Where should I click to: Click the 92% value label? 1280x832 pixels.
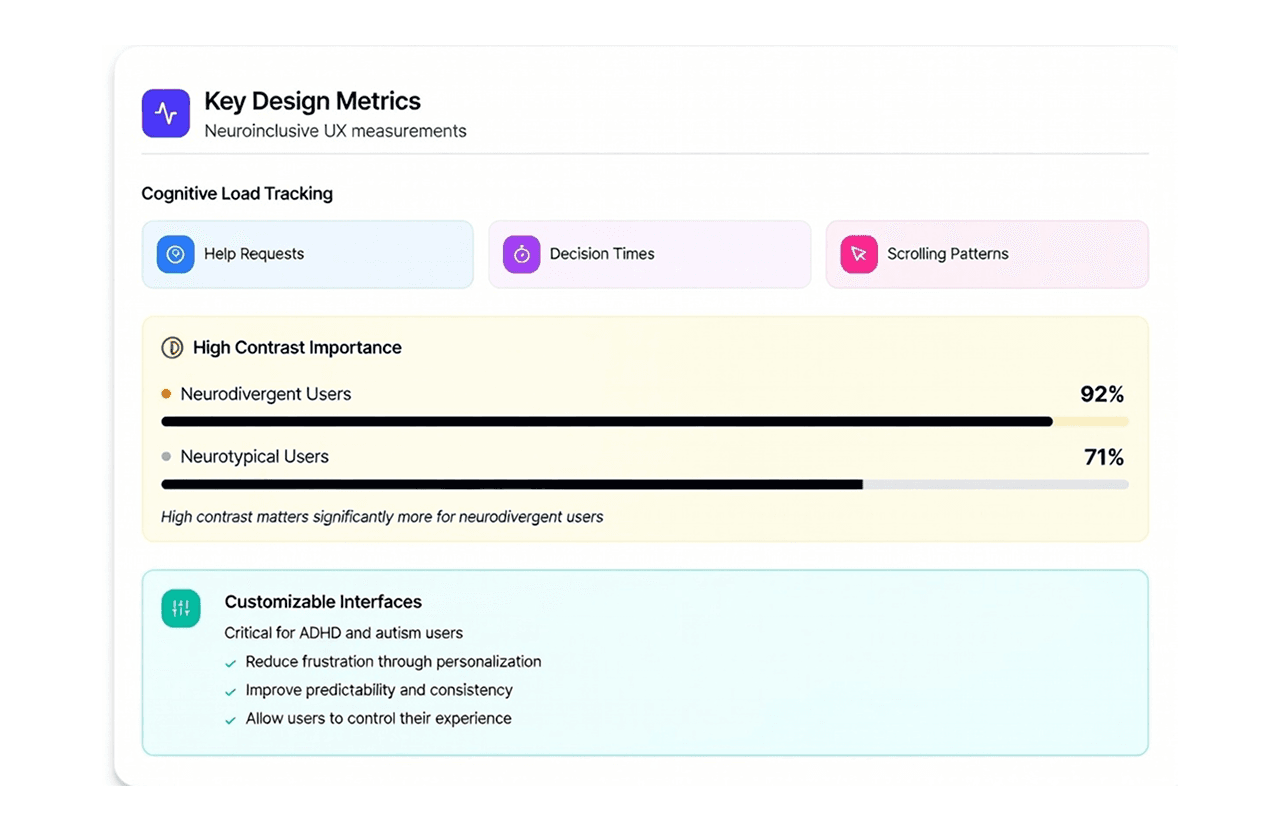tap(1102, 394)
